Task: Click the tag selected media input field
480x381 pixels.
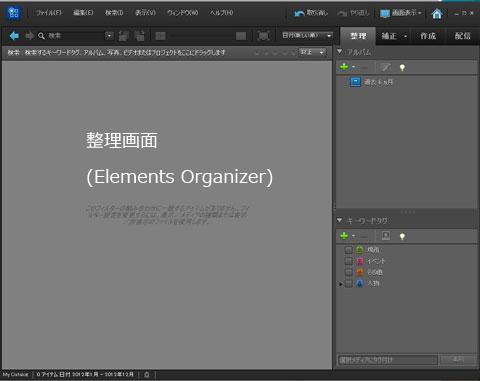Action: pos(387,360)
